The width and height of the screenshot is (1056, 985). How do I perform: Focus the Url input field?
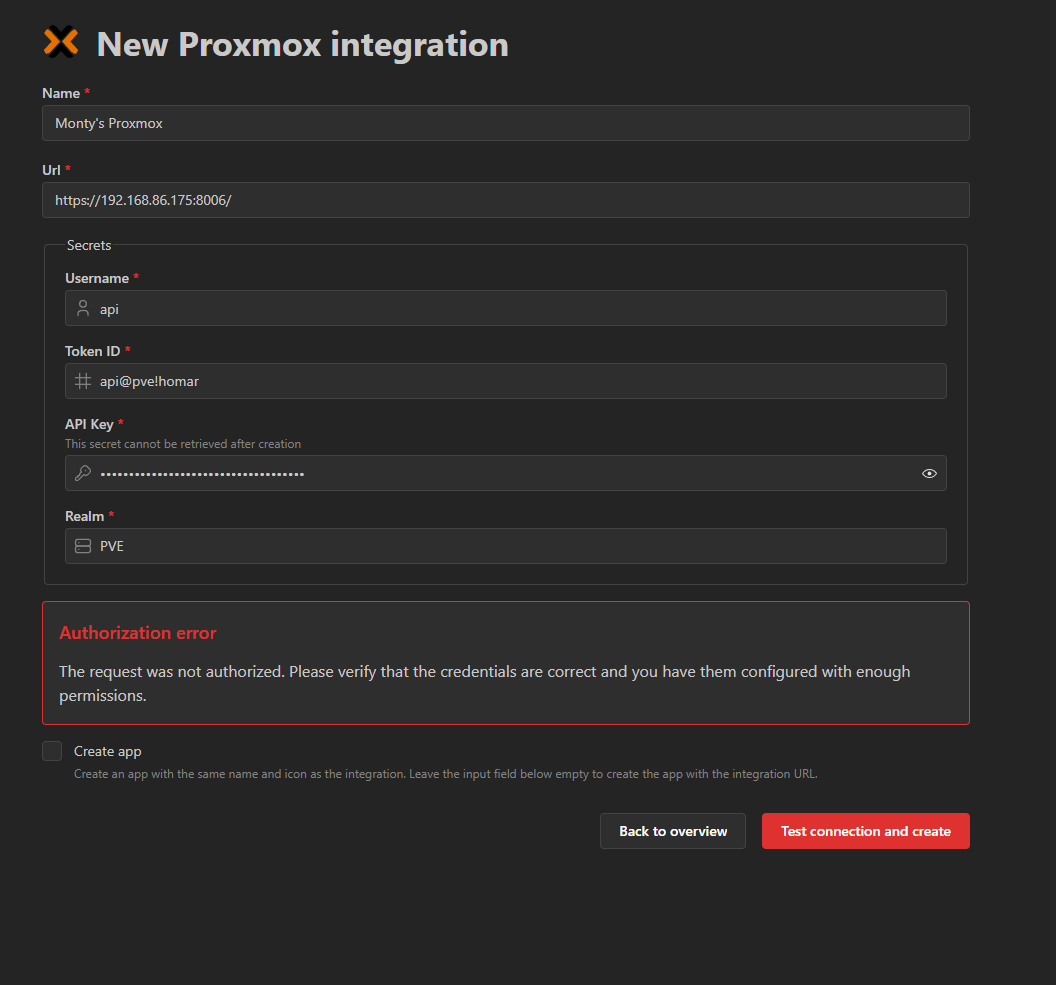506,200
